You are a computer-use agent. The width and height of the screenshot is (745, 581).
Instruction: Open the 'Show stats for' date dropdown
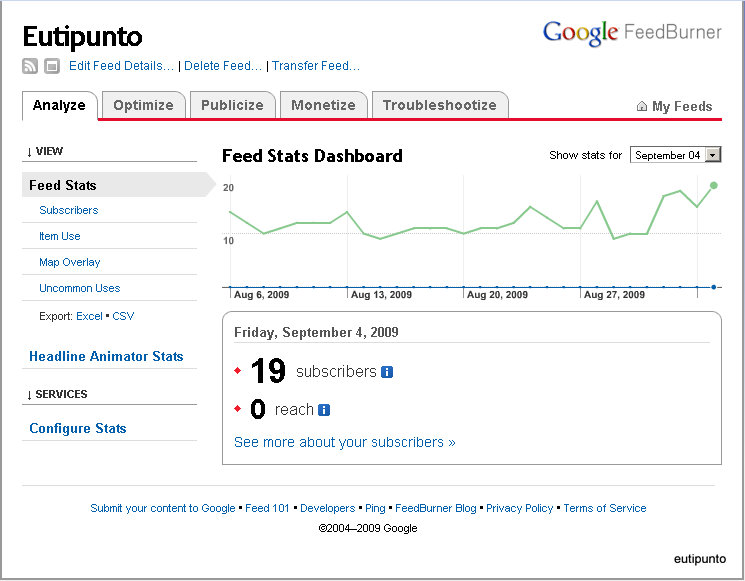[676, 155]
